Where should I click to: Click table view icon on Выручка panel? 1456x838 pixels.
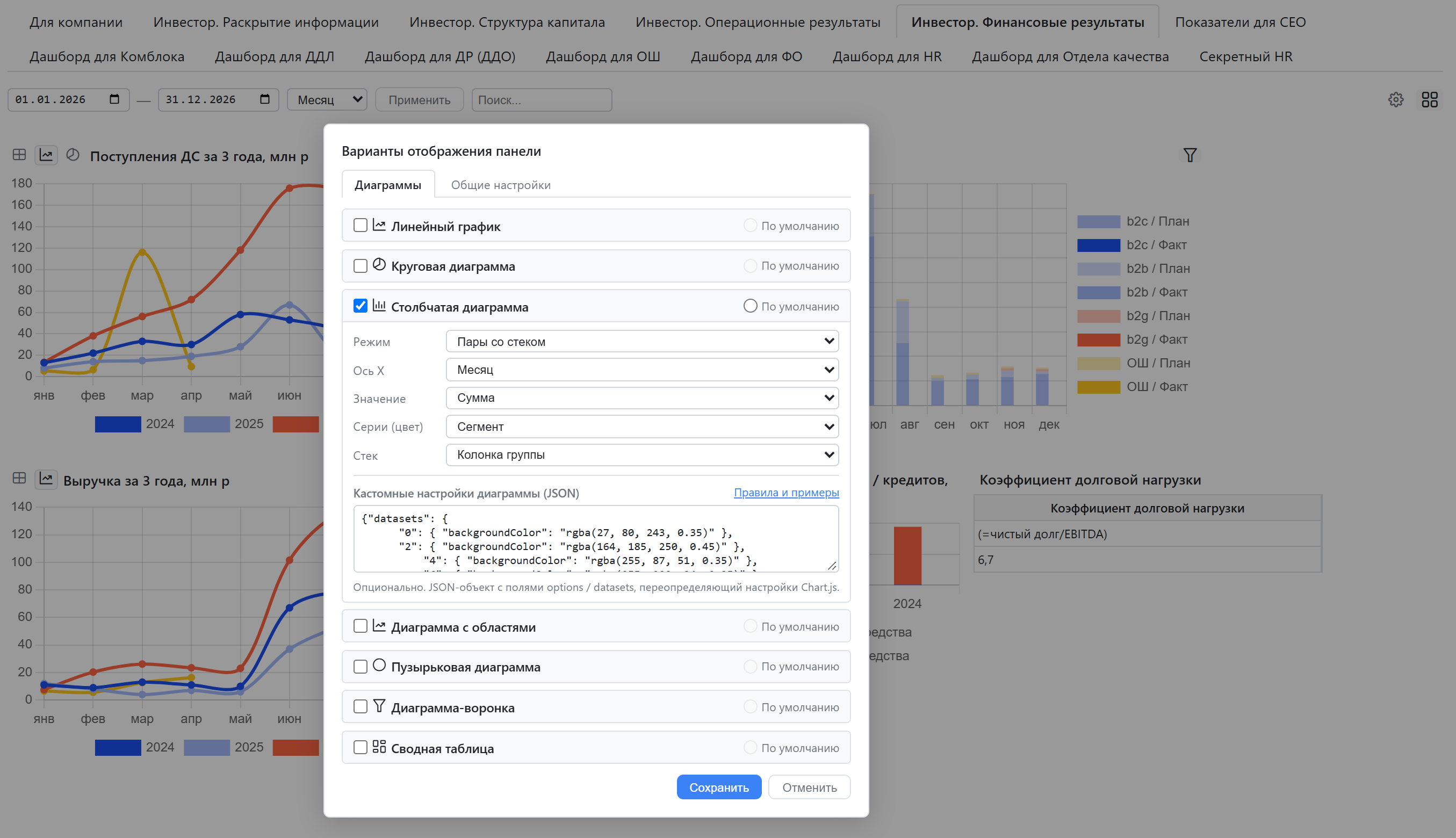[x=19, y=478]
